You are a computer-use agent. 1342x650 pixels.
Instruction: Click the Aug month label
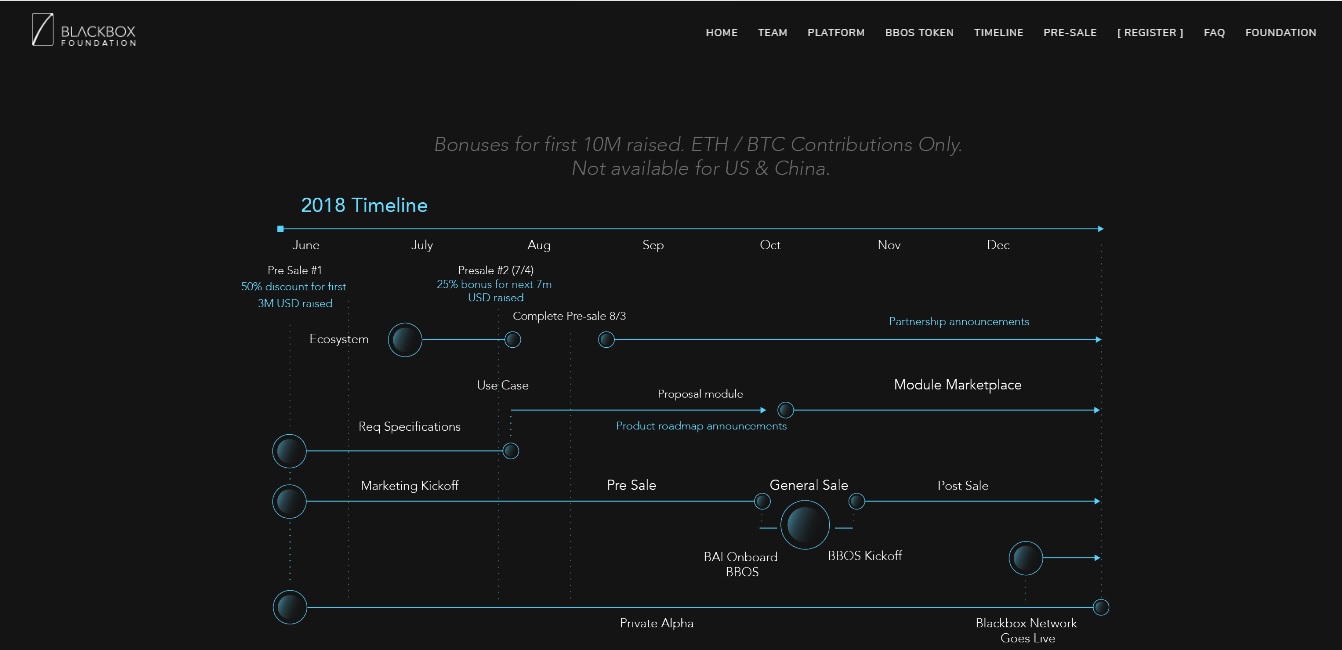point(539,245)
